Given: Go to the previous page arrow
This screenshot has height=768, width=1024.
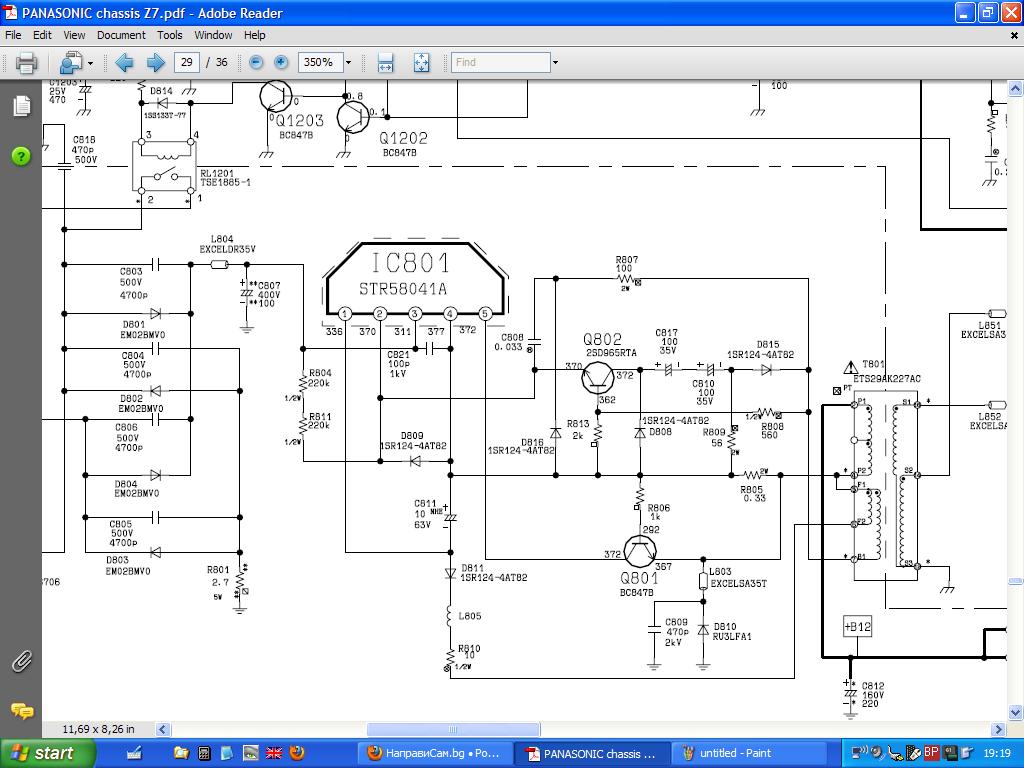Looking at the screenshot, I should click(x=125, y=62).
